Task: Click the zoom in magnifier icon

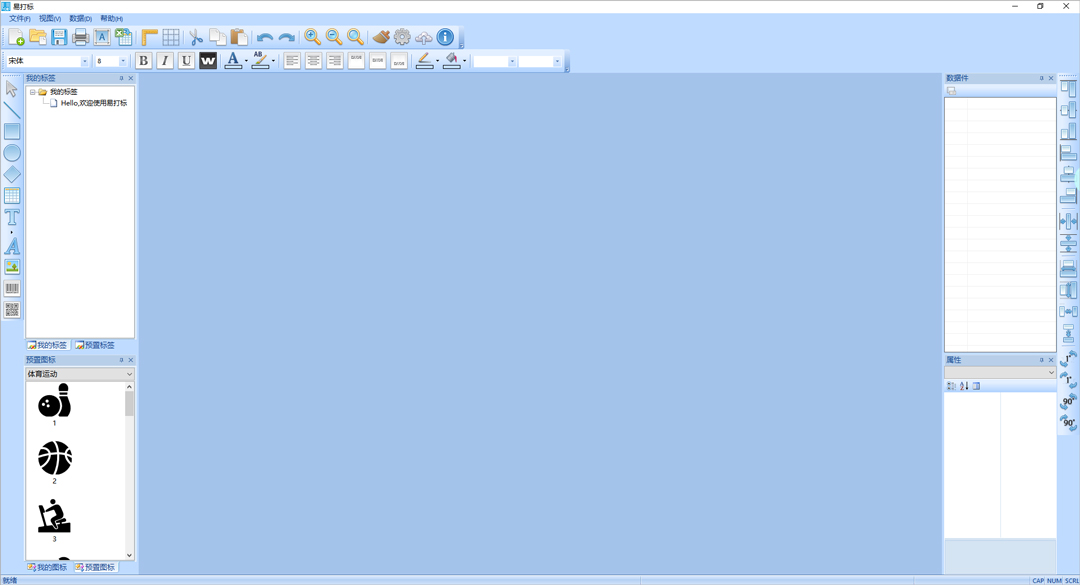Action: [x=313, y=37]
